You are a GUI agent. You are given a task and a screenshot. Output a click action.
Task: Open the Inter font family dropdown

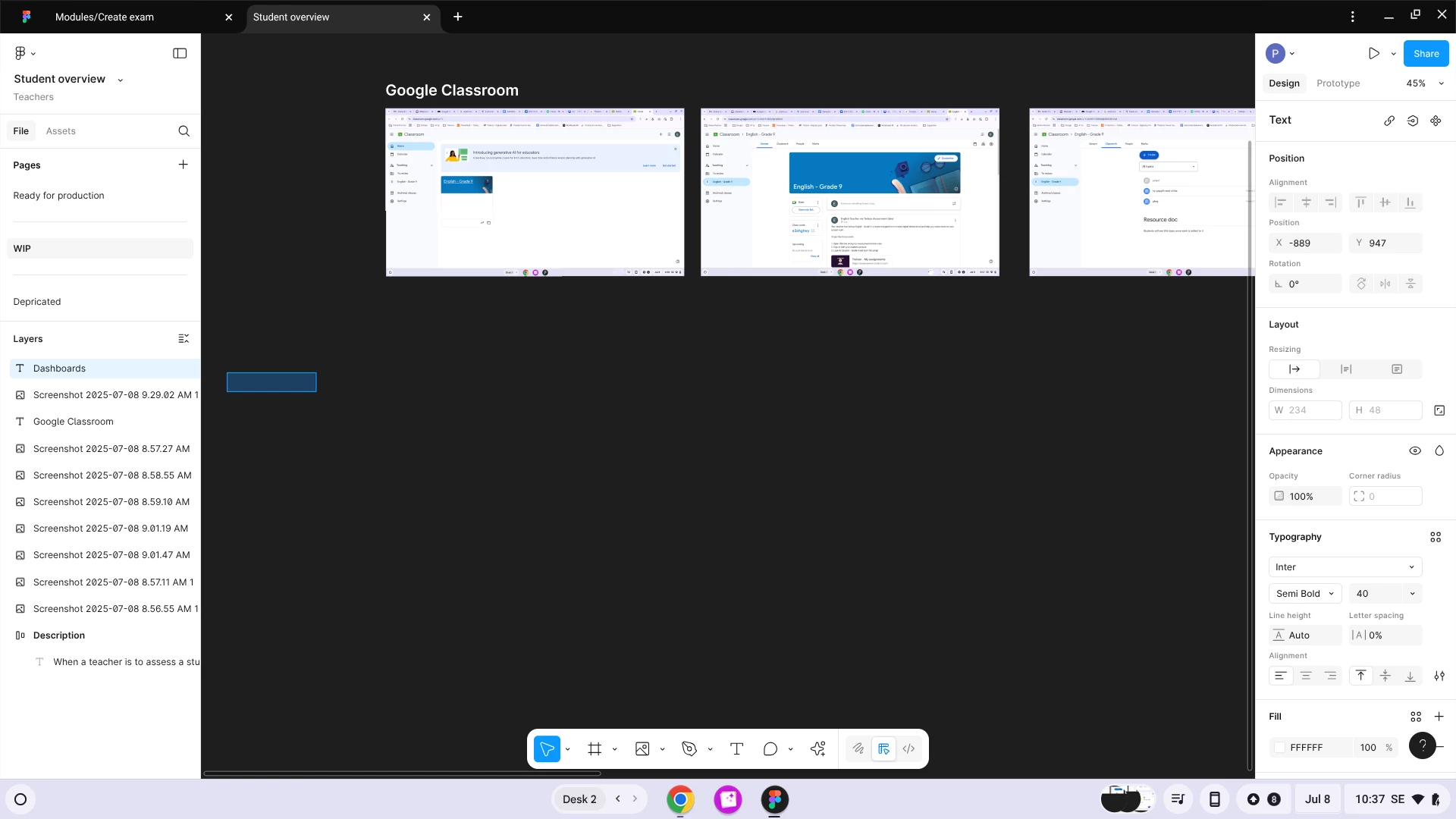(1345, 567)
